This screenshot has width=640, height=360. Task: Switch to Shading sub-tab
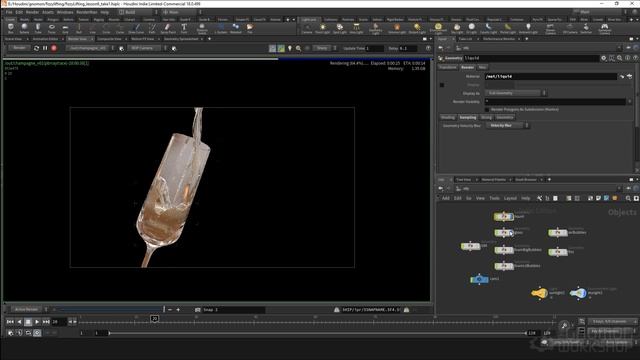[447, 118]
